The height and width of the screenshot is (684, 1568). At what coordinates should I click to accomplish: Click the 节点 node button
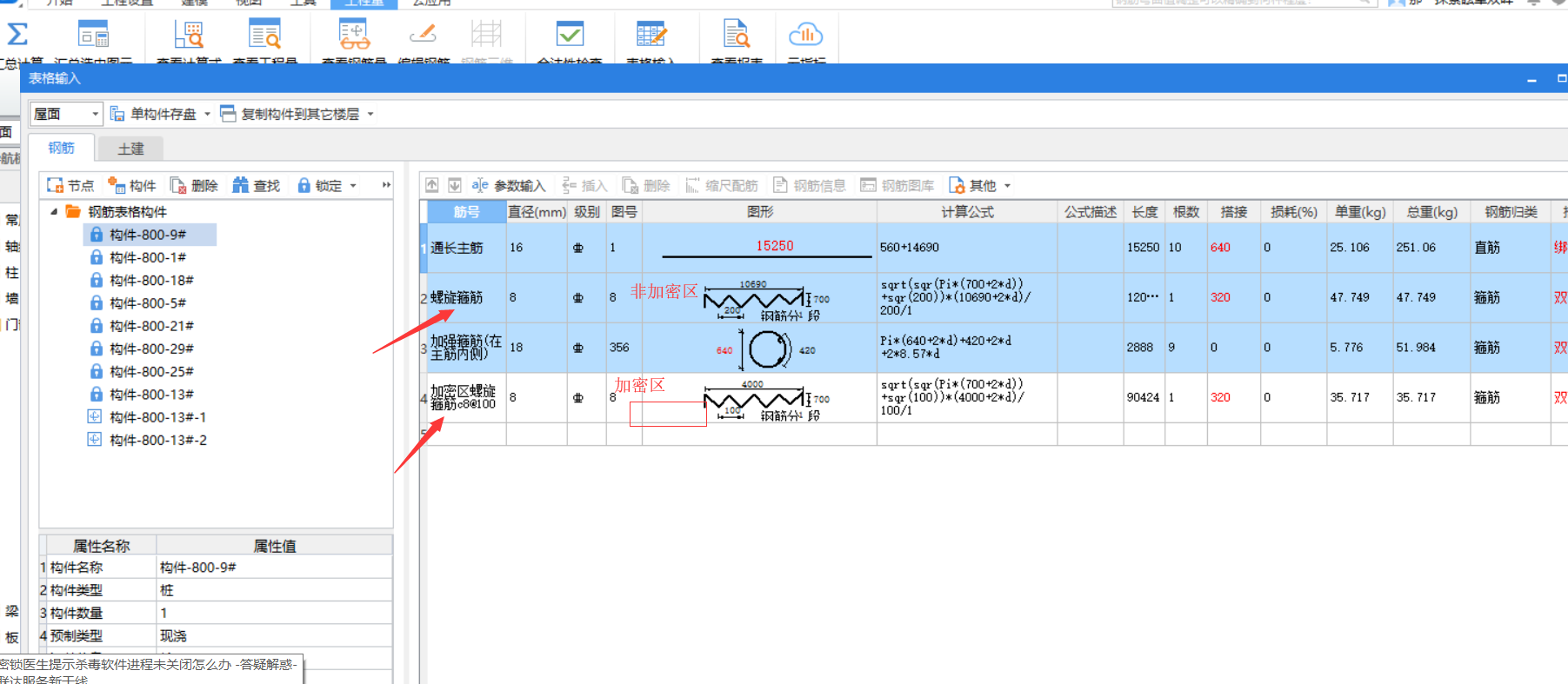(70, 185)
